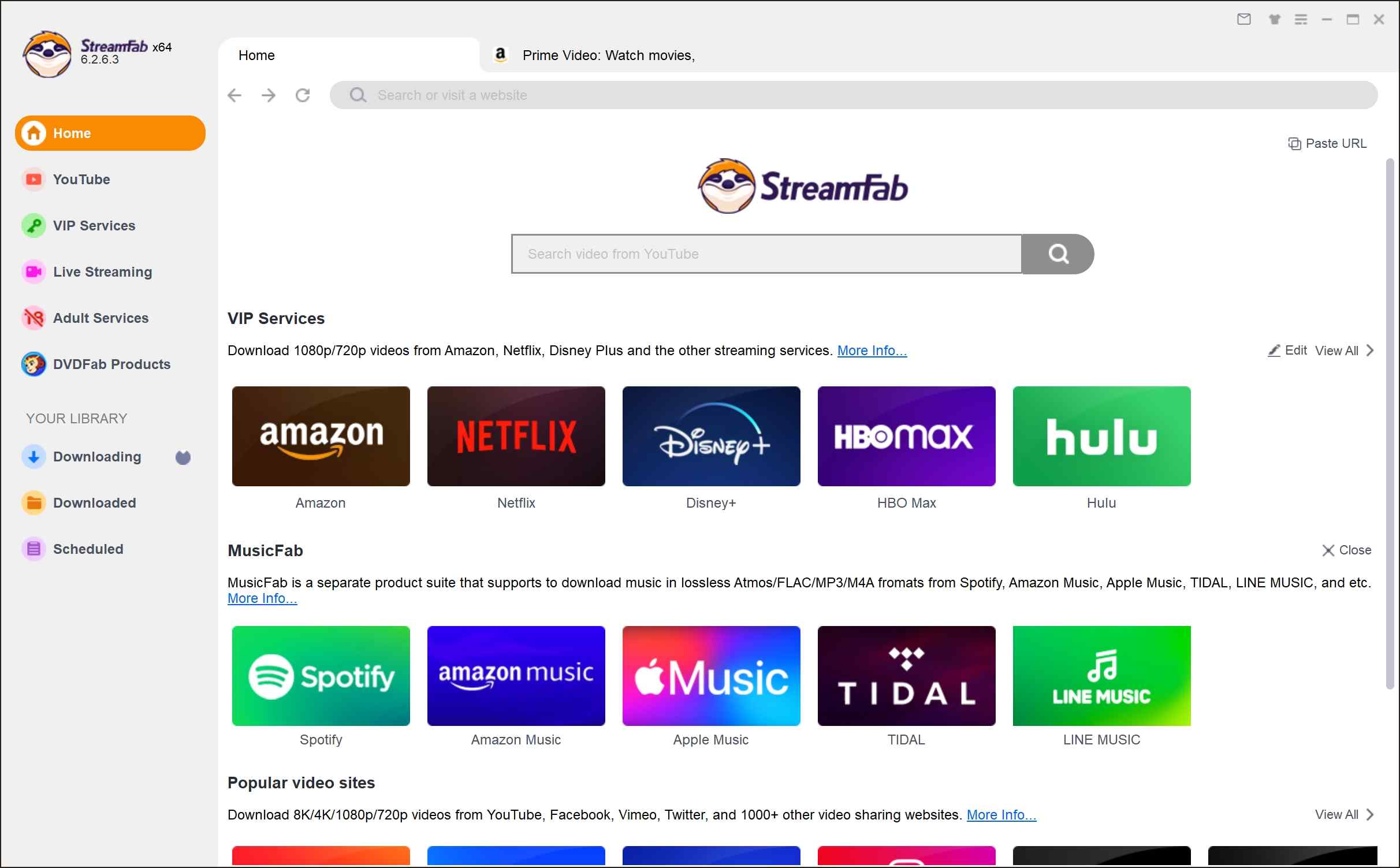Open the hamburger main menu
The width and height of the screenshot is (1400, 868).
coord(1301,19)
